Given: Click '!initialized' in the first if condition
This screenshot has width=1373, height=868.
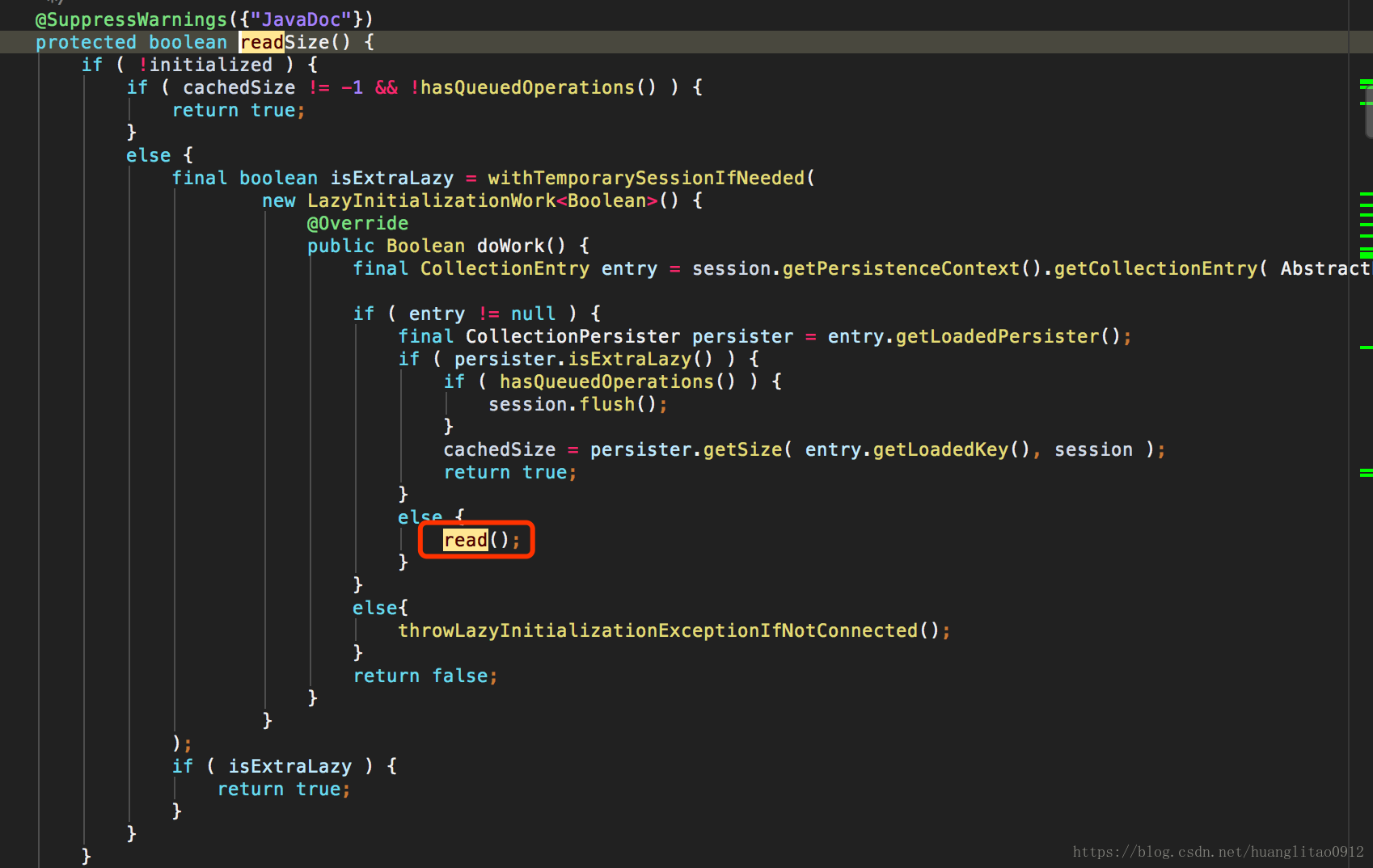Looking at the screenshot, I should [x=205, y=65].
